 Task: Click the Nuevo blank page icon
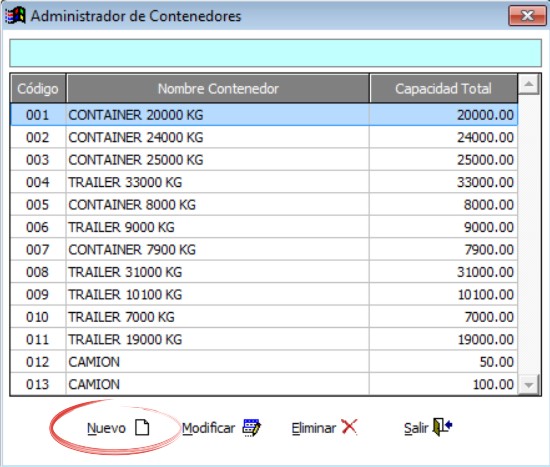(142, 427)
